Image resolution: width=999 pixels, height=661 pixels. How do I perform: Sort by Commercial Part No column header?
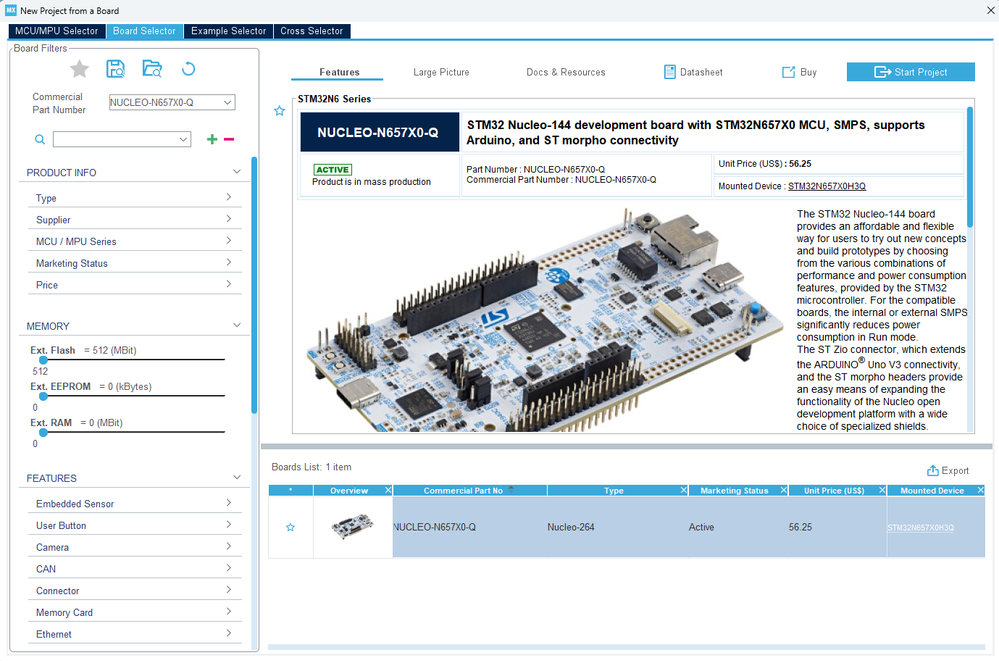470,490
